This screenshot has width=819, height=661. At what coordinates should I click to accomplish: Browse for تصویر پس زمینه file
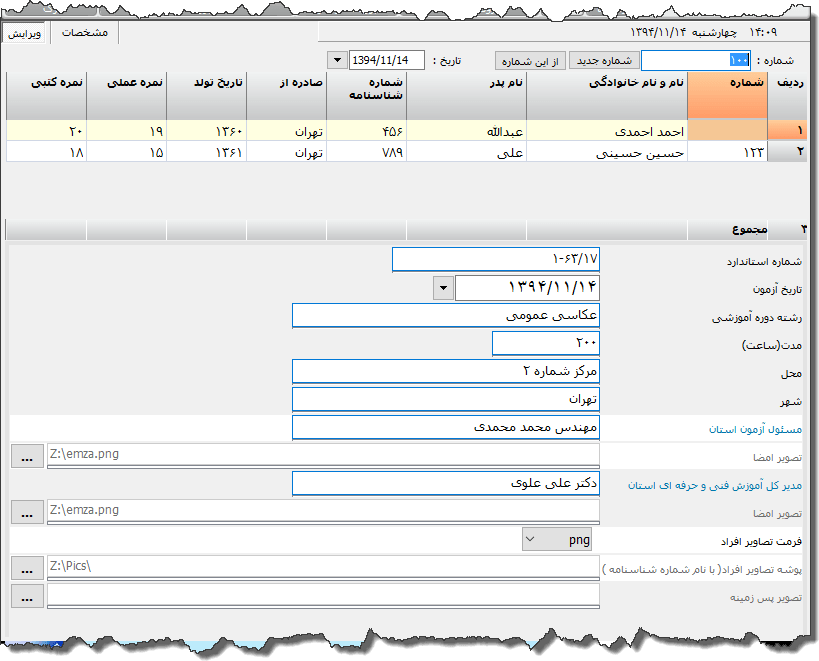(x=27, y=596)
